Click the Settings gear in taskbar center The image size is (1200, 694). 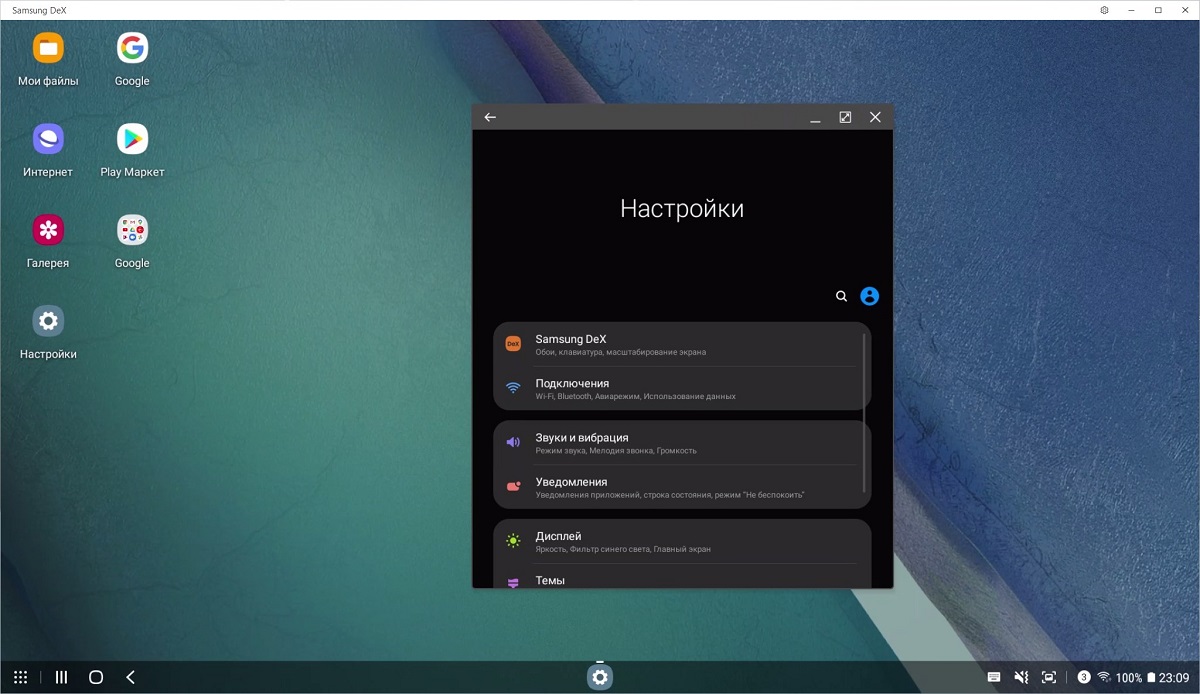point(599,677)
